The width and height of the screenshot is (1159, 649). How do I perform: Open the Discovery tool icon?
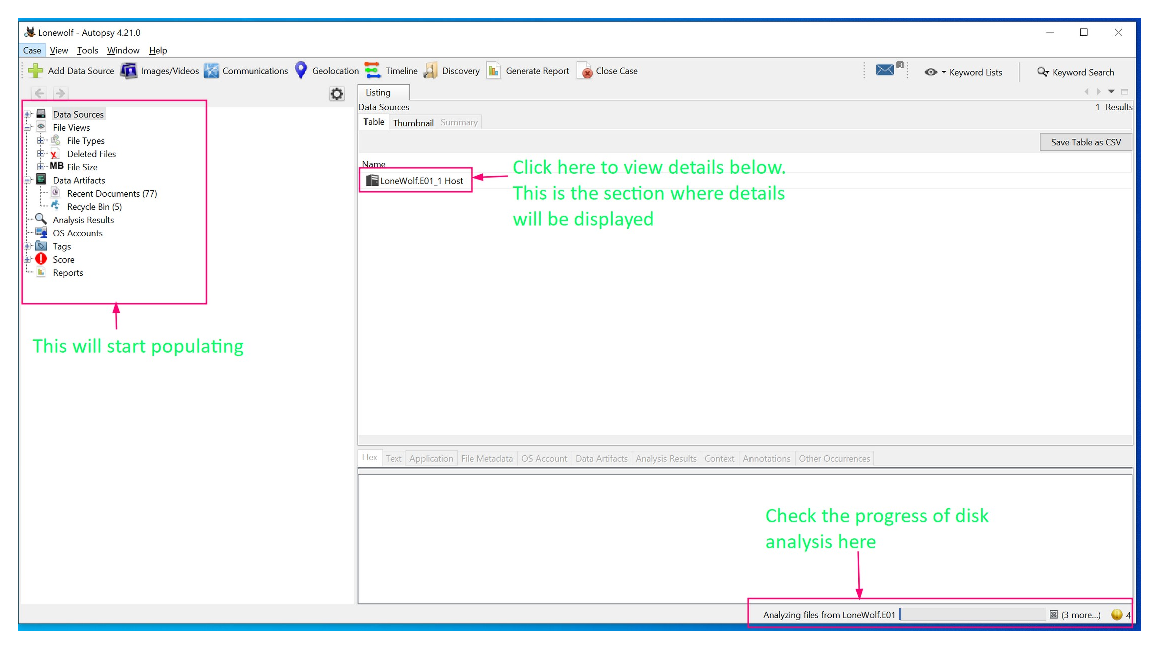(x=430, y=71)
